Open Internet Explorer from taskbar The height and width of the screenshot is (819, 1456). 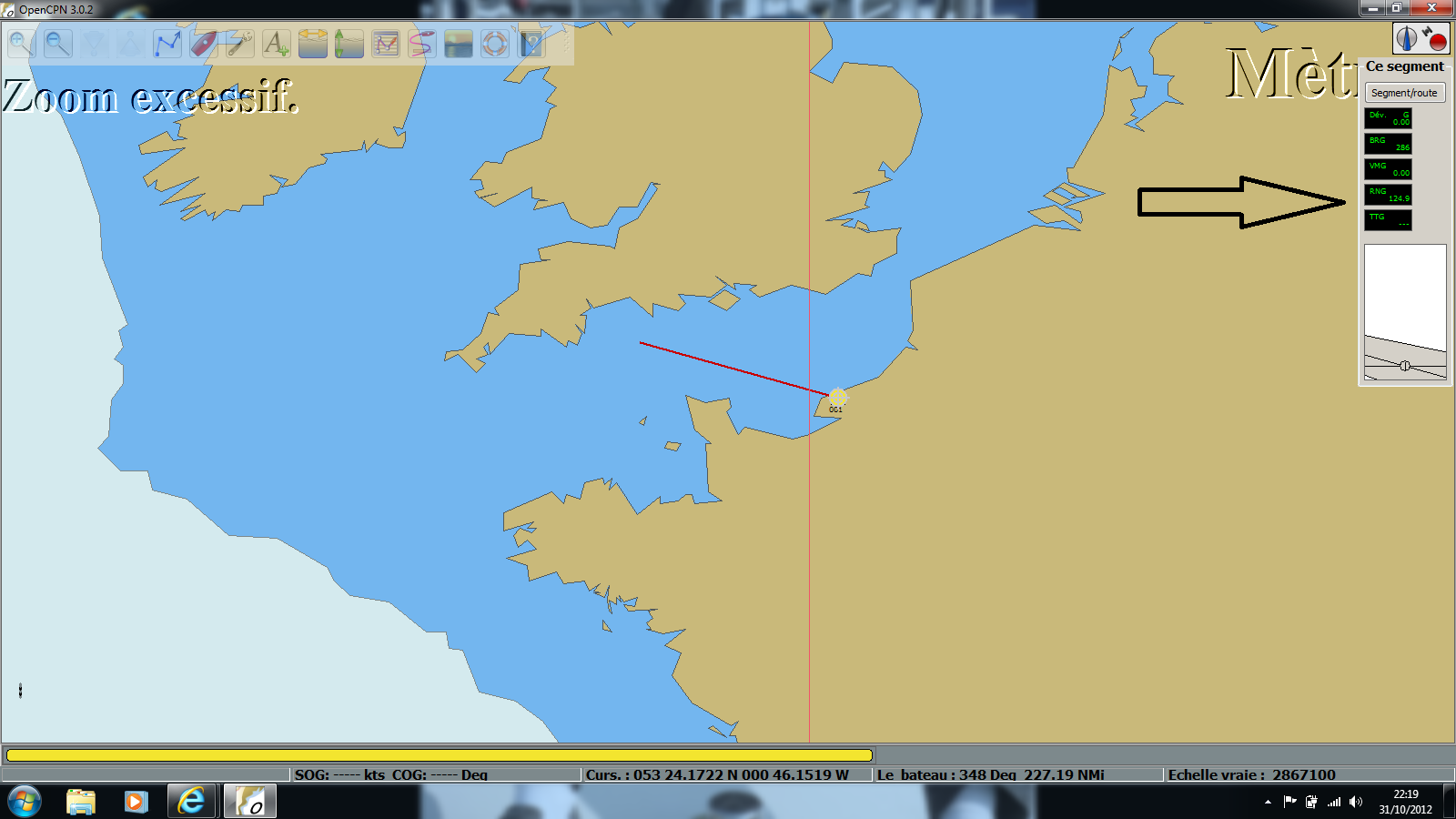tap(191, 801)
